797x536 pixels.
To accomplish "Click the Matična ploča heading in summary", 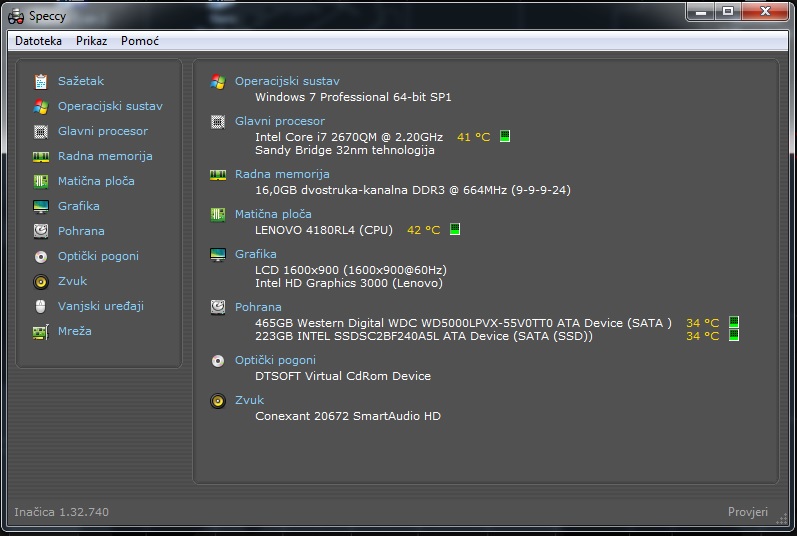I will [273, 214].
